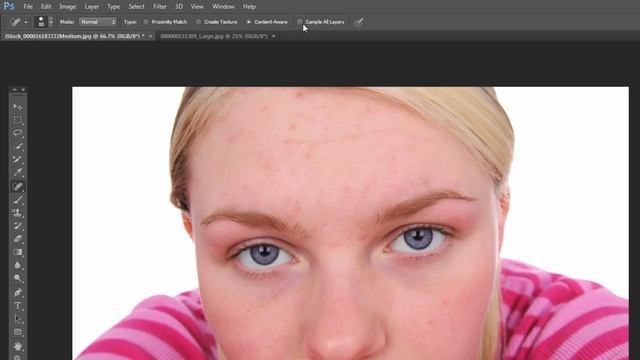
Task: Select the Path Selection tool
Action: [x=18, y=318]
